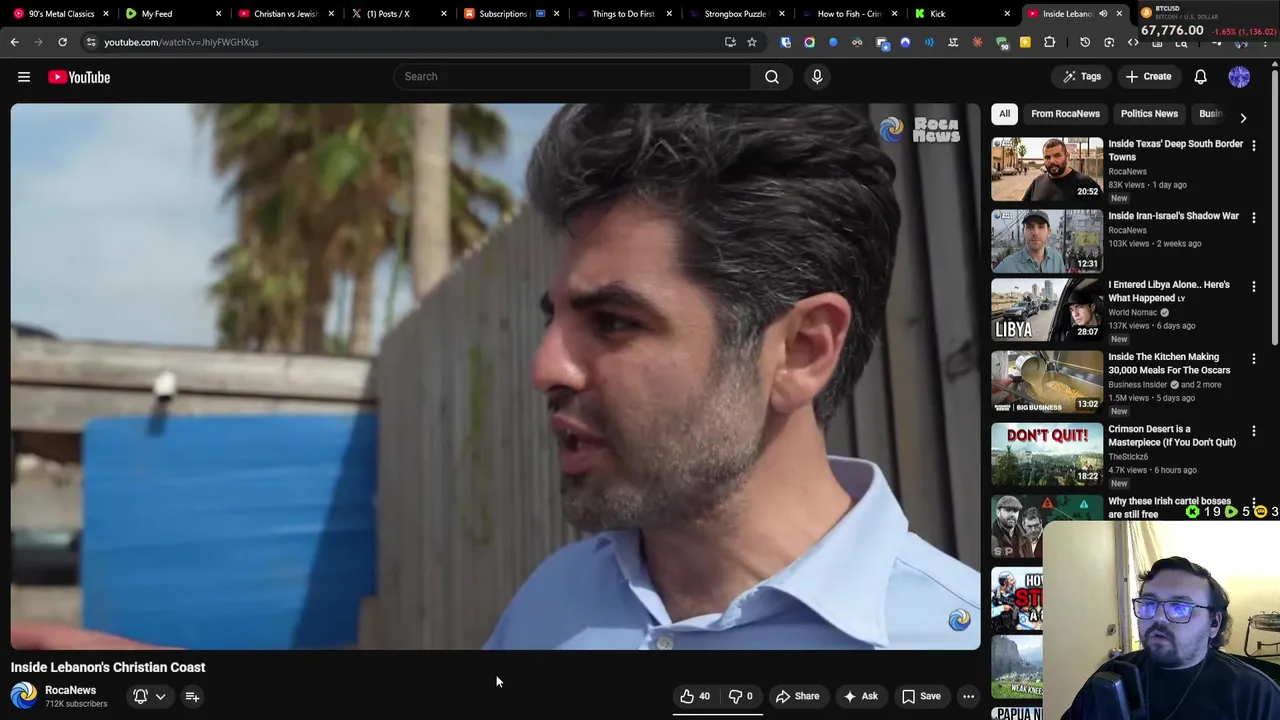Open Crimson Desert is a Masterpiece video
Image resolution: width=1280 pixels, height=720 pixels.
click(x=1171, y=435)
